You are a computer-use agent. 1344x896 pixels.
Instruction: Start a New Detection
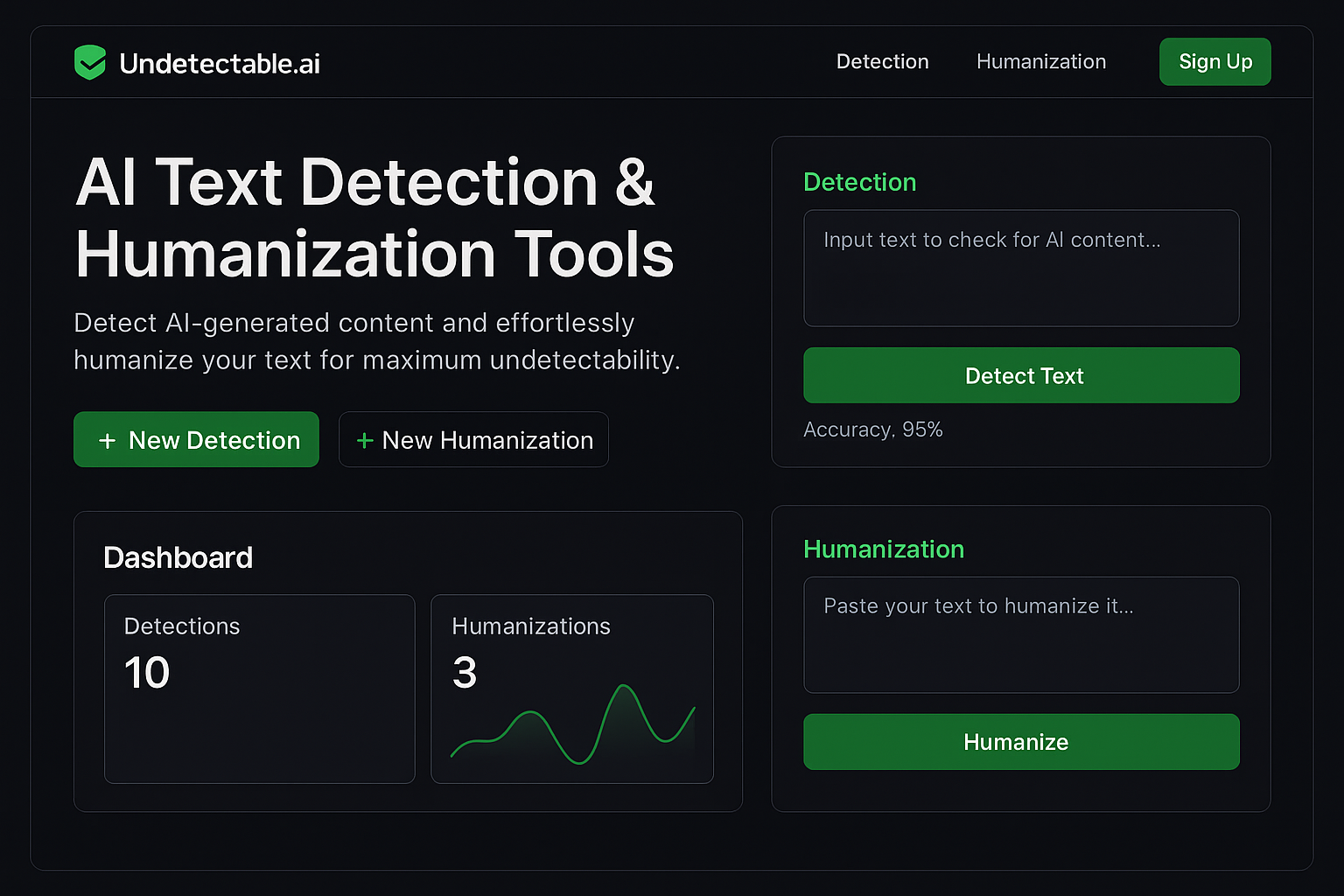tap(196, 439)
